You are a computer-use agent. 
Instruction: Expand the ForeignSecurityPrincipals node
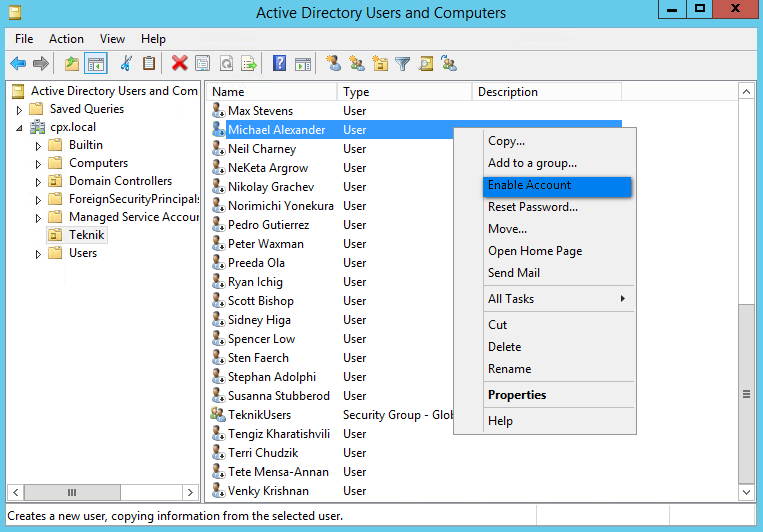click(x=38, y=200)
